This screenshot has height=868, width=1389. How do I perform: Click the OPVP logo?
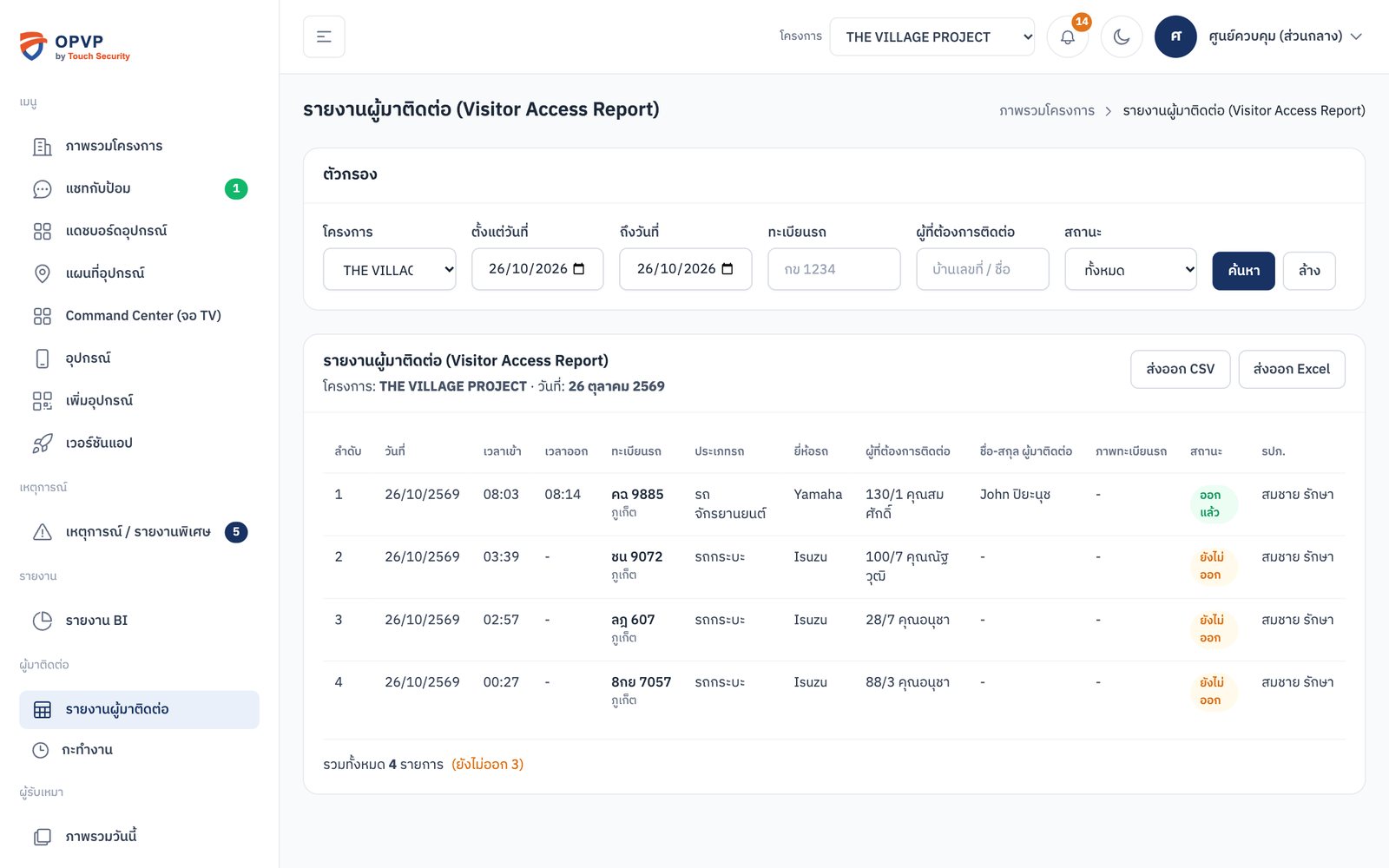click(75, 46)
